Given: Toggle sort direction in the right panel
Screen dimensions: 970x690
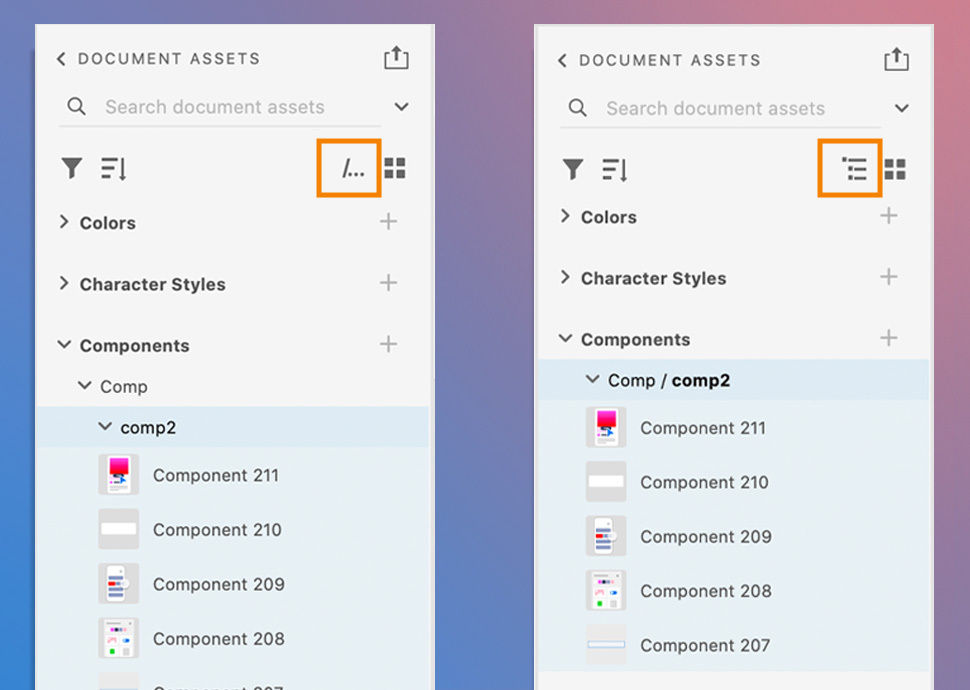Looking at the screenshot, I should pyautogui.click(x=614, y=169).
